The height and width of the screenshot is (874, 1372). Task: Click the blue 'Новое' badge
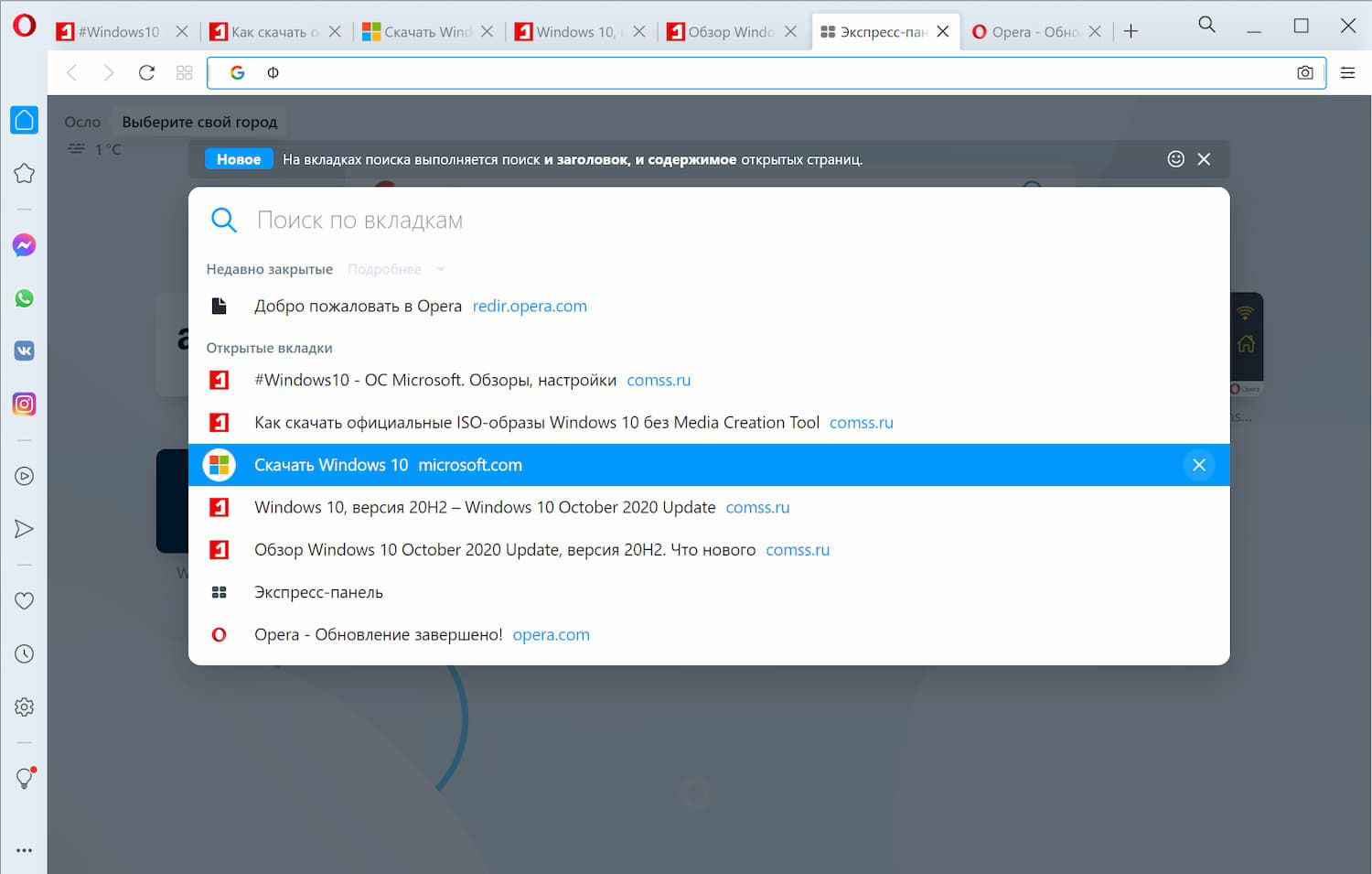pyautogui.click(x=239, y=159)
